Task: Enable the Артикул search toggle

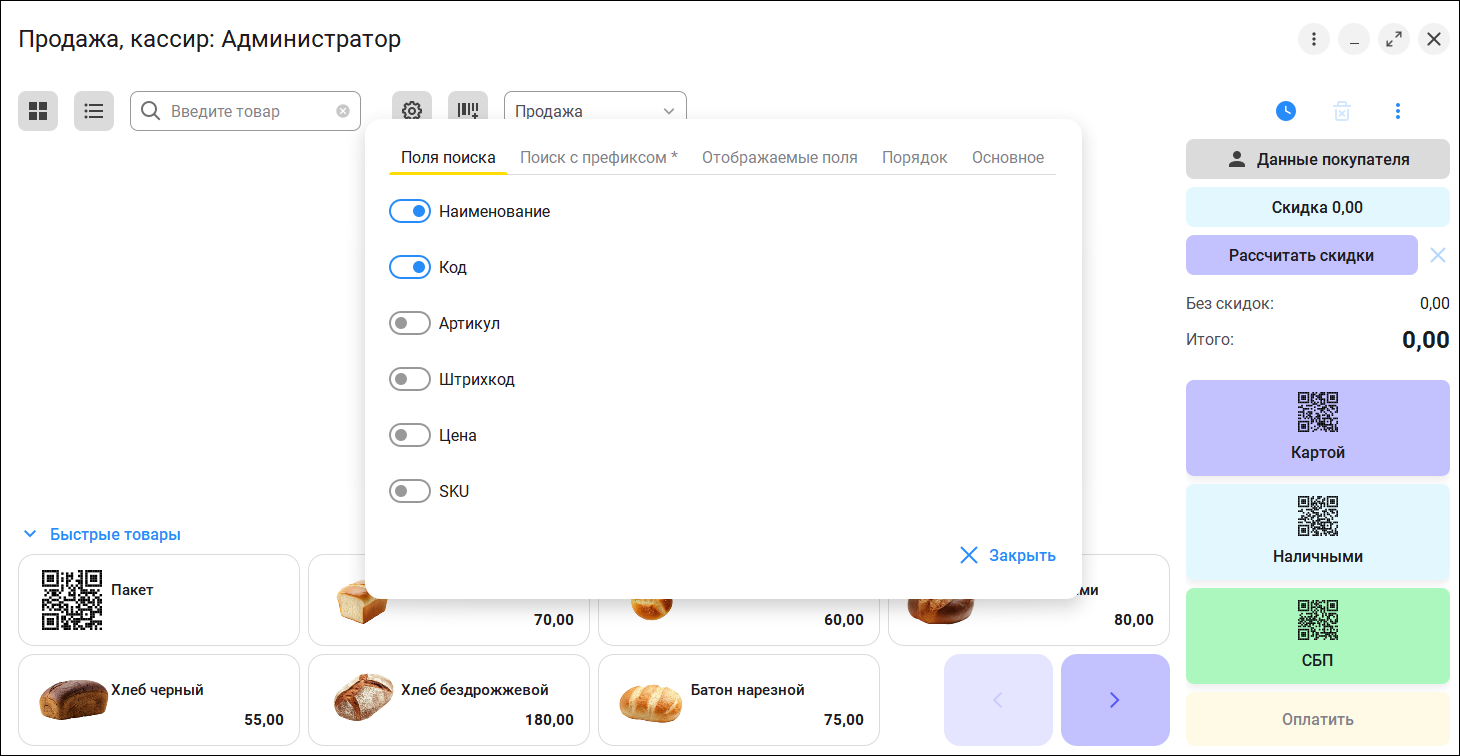Action: click(410, 324)
